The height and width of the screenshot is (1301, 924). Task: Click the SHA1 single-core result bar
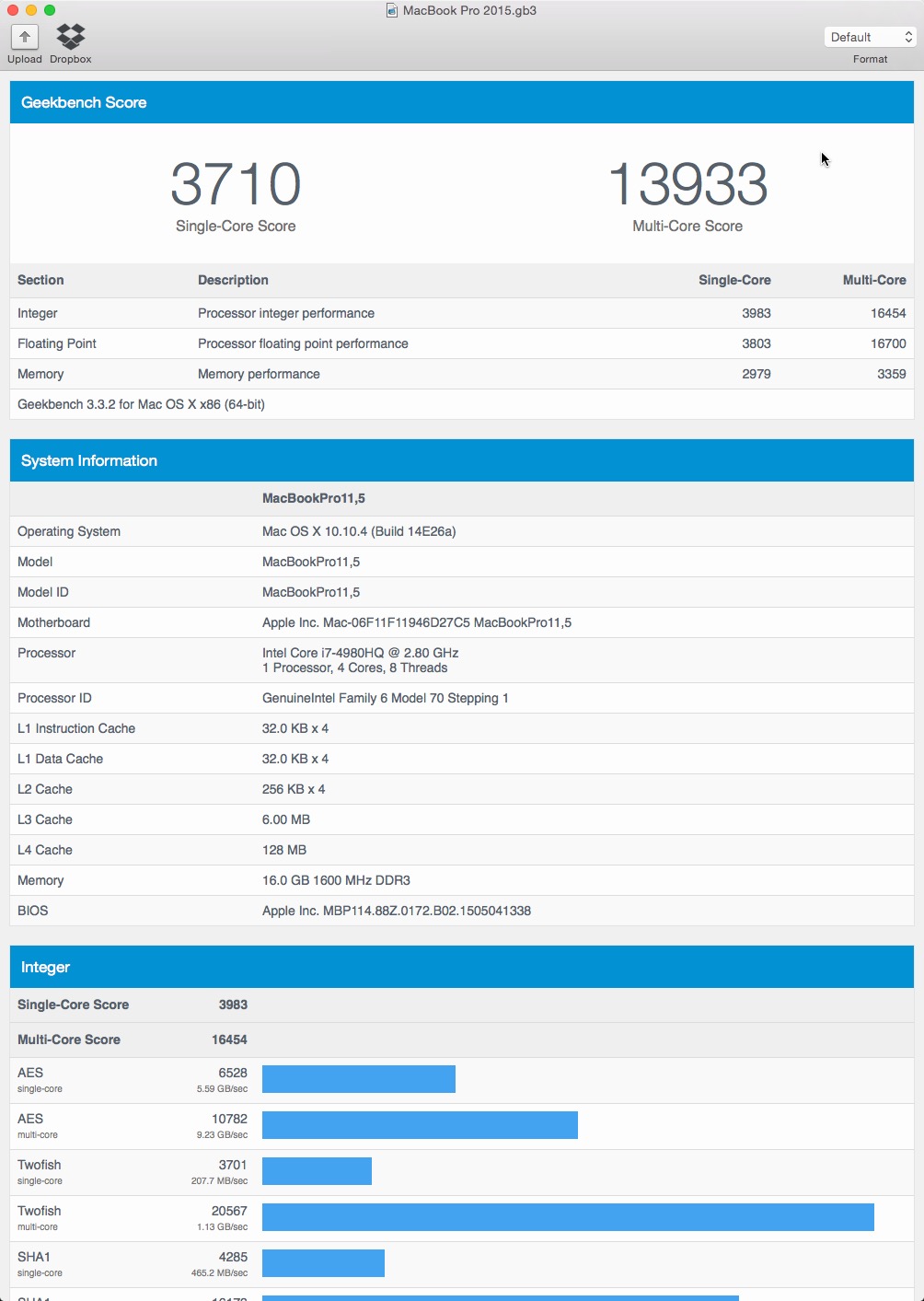click(323, 1263)
